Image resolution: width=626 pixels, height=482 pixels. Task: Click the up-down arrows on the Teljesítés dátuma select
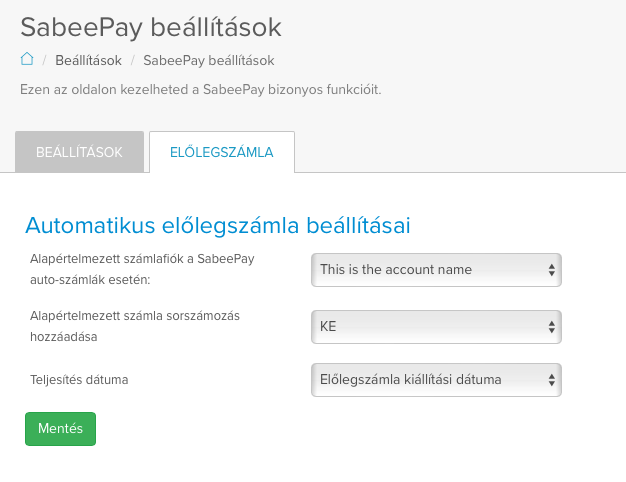[x=551, y=380]
